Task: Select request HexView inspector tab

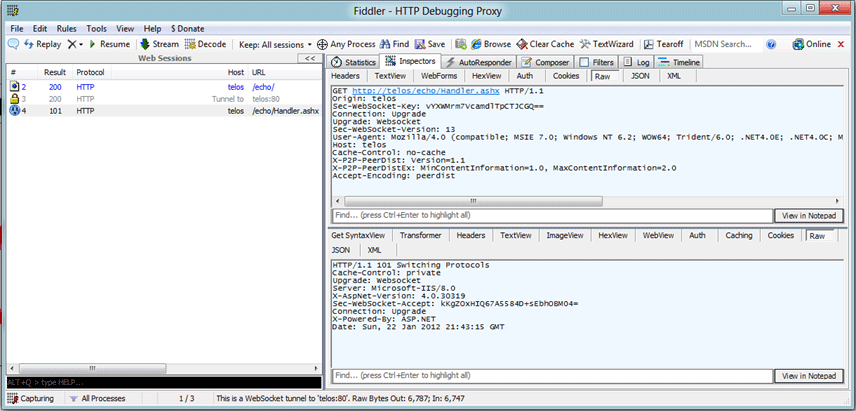Action: 486,76
